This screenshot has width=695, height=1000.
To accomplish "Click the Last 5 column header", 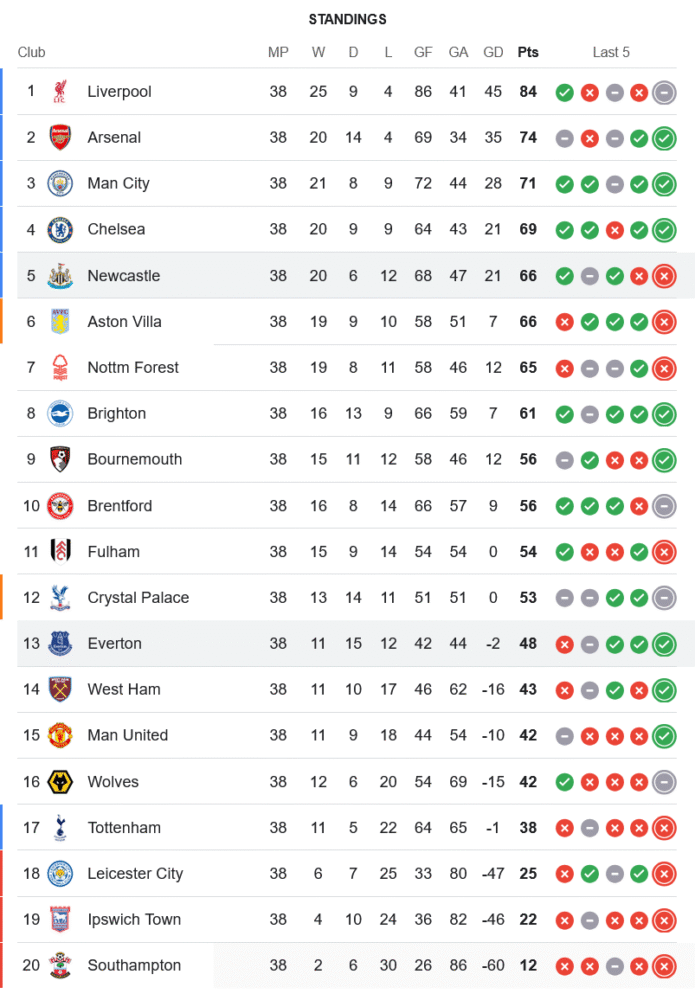I will click(611, 53).
